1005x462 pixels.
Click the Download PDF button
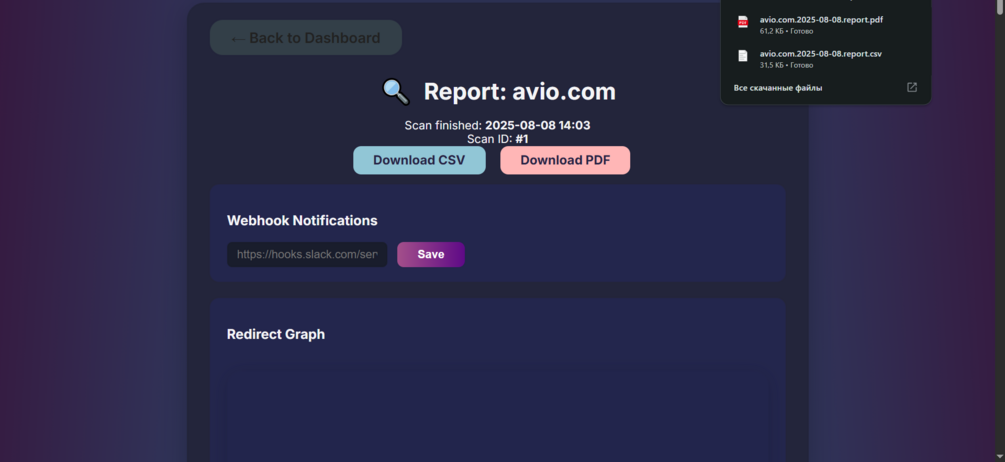[x=565, y=160]
